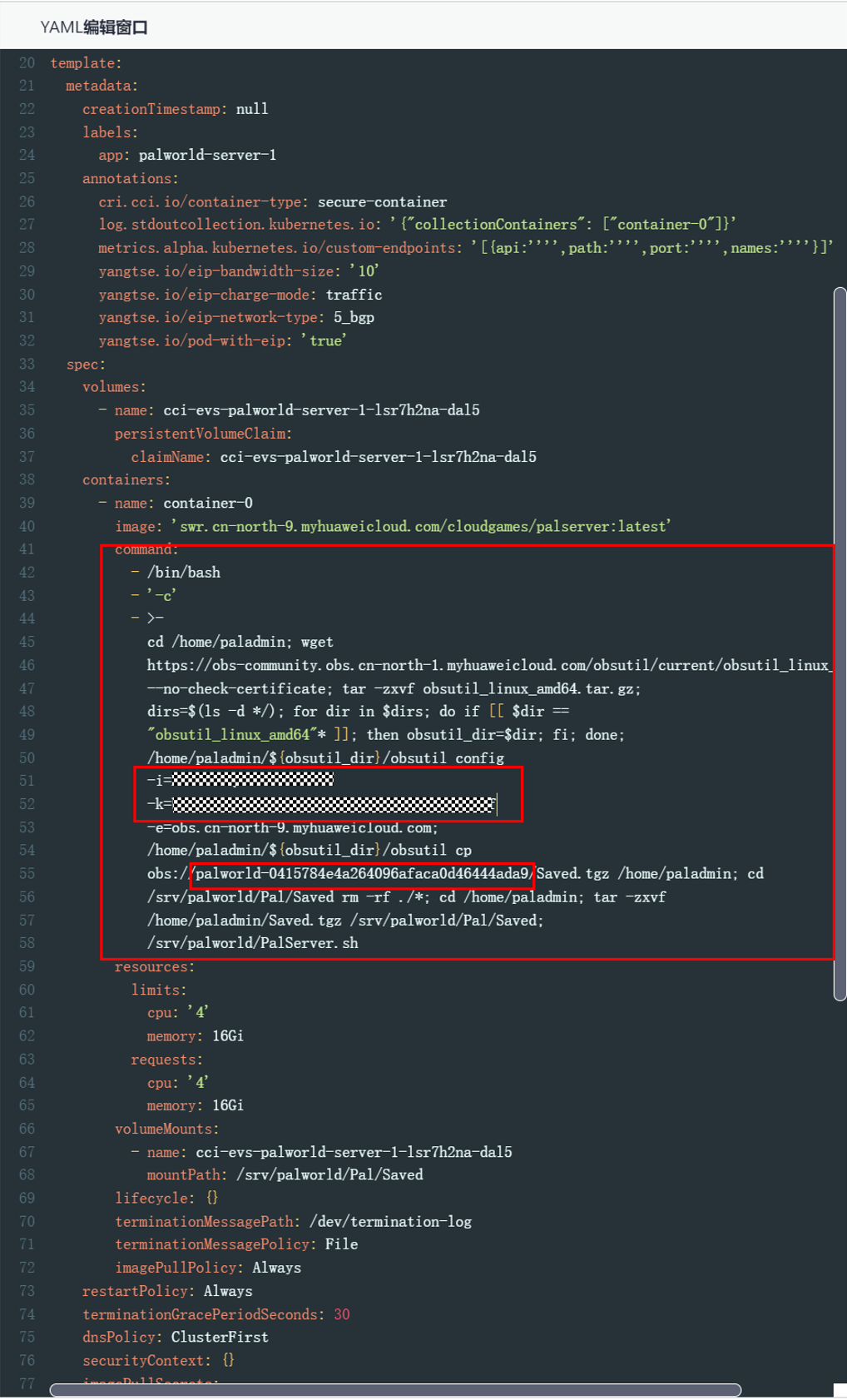This screenshot has height=1400, width=847.
Task: Click the eip-bandwidth-size value '10'
Action: (x=364, y=271)
